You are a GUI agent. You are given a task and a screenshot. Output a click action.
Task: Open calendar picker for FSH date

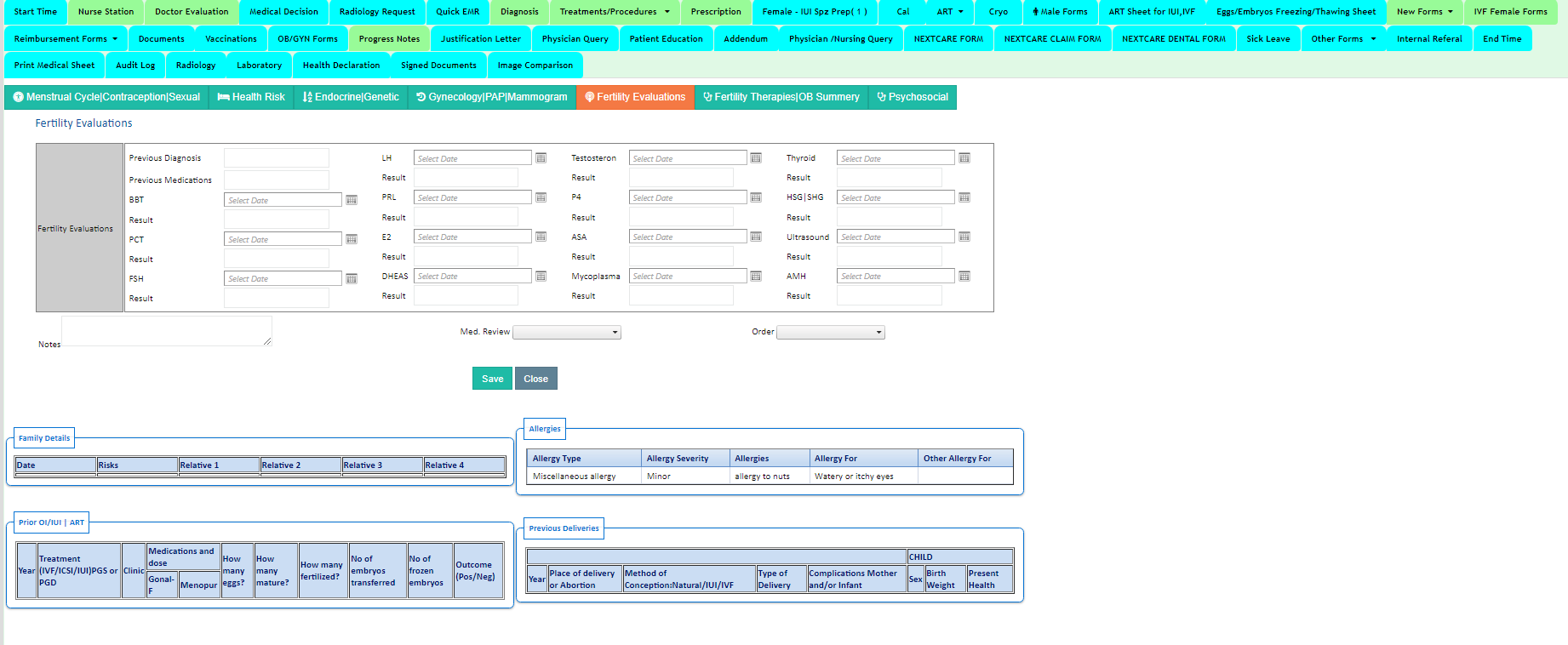click(x=352, y=278)
